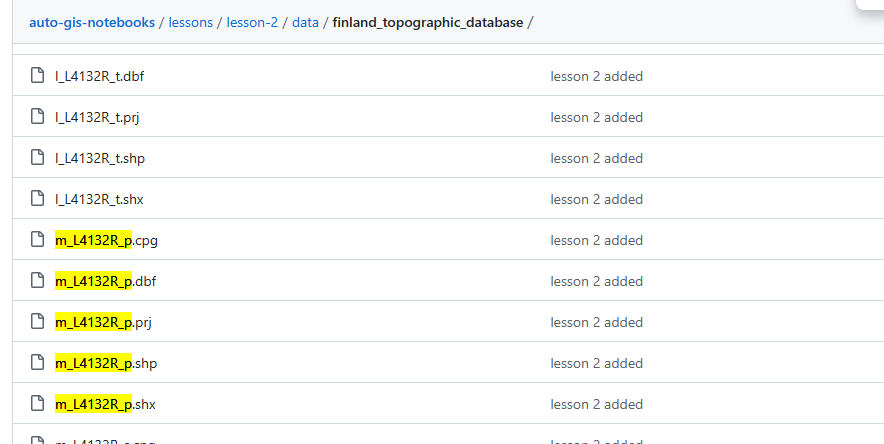Click file icon beside m_L4132R_p.shx

(x=38, y=404)
